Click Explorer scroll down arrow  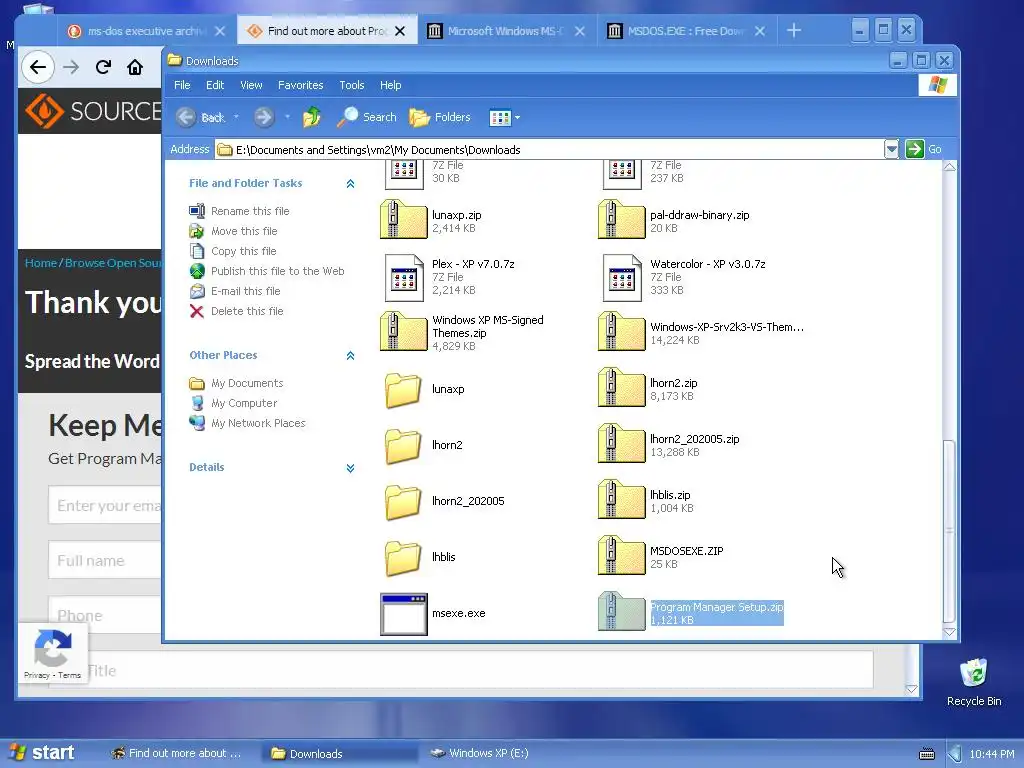(950, 632)
